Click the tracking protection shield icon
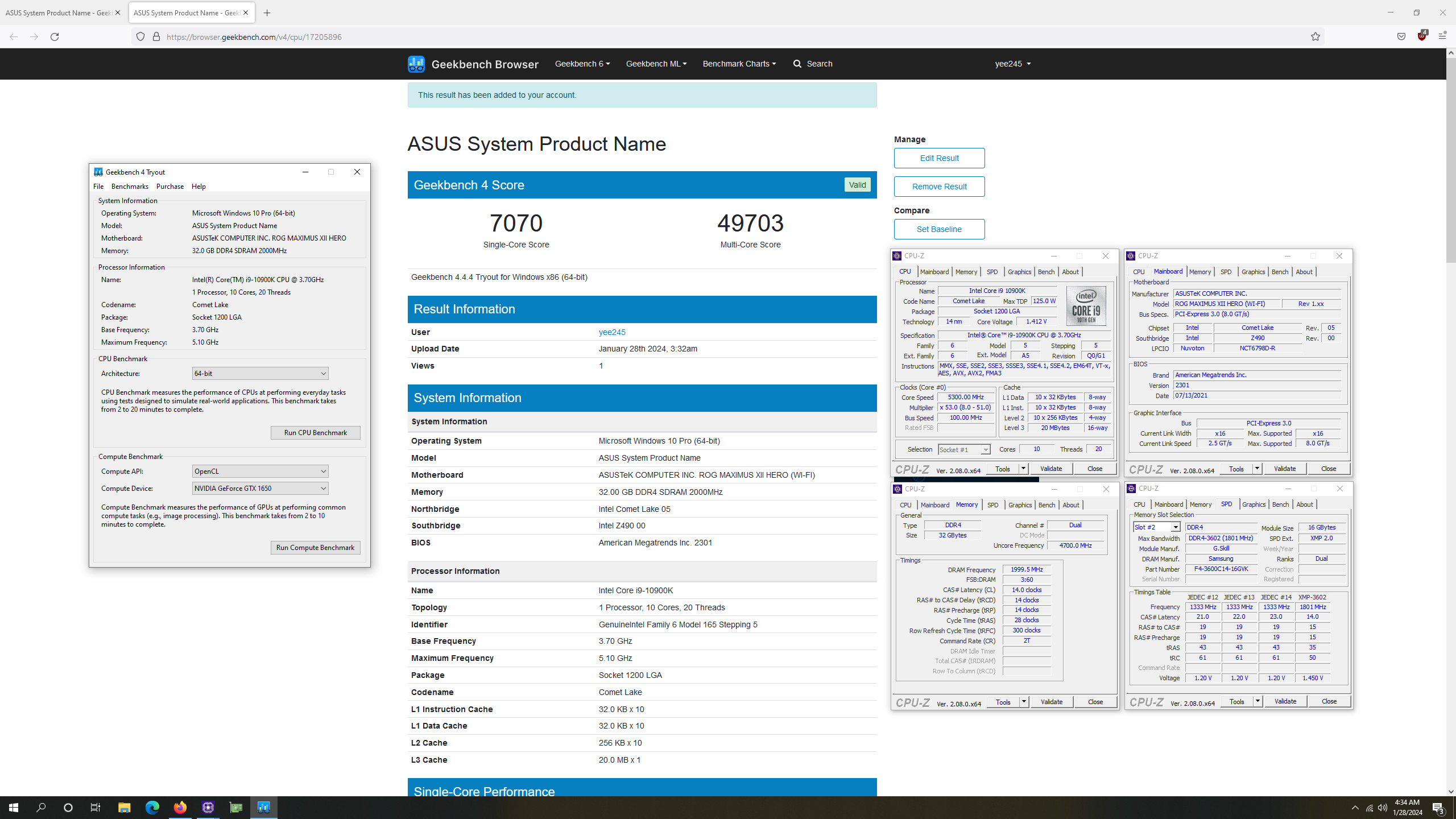The width and height of the screenshot is (1456, 819). [140, 37]
